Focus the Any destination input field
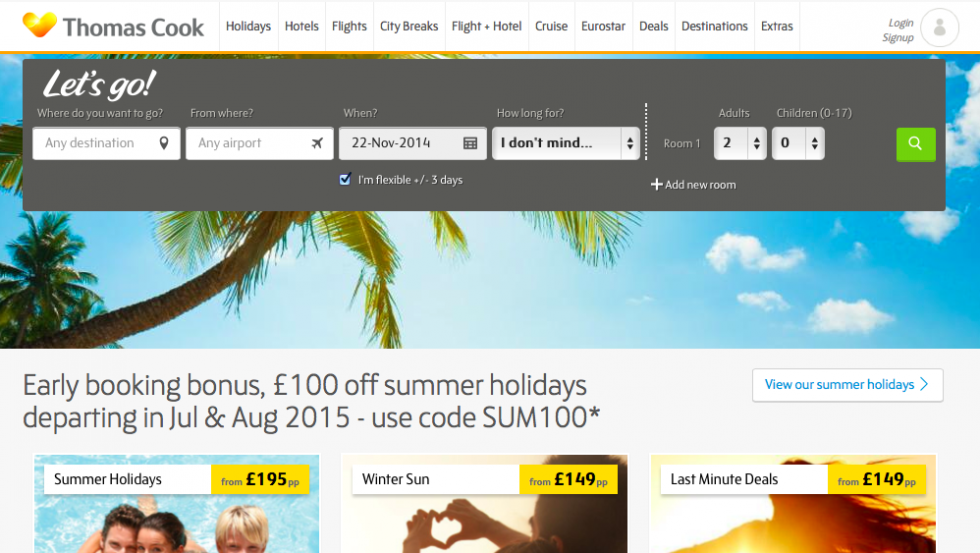This screenshot has height=553, width=980. pos(106,143)
